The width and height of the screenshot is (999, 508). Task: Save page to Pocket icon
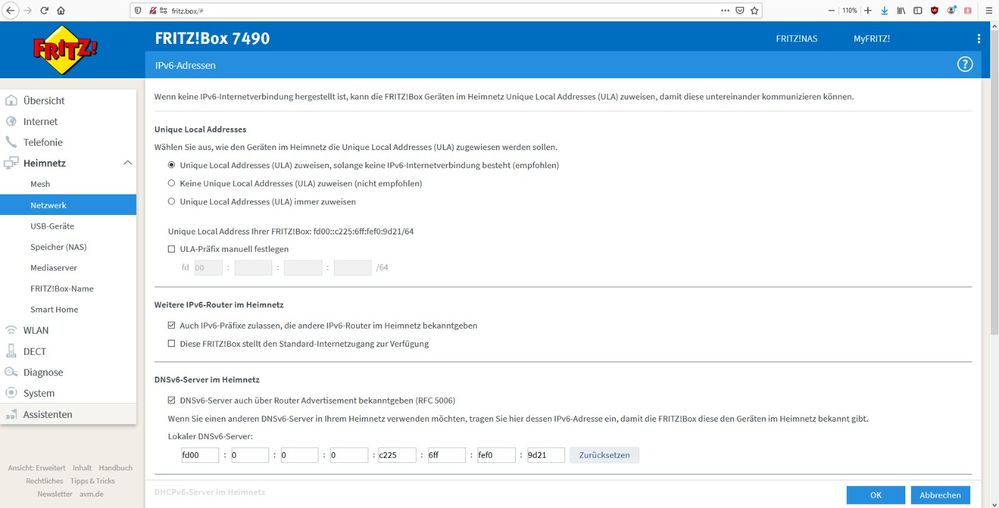740,11
